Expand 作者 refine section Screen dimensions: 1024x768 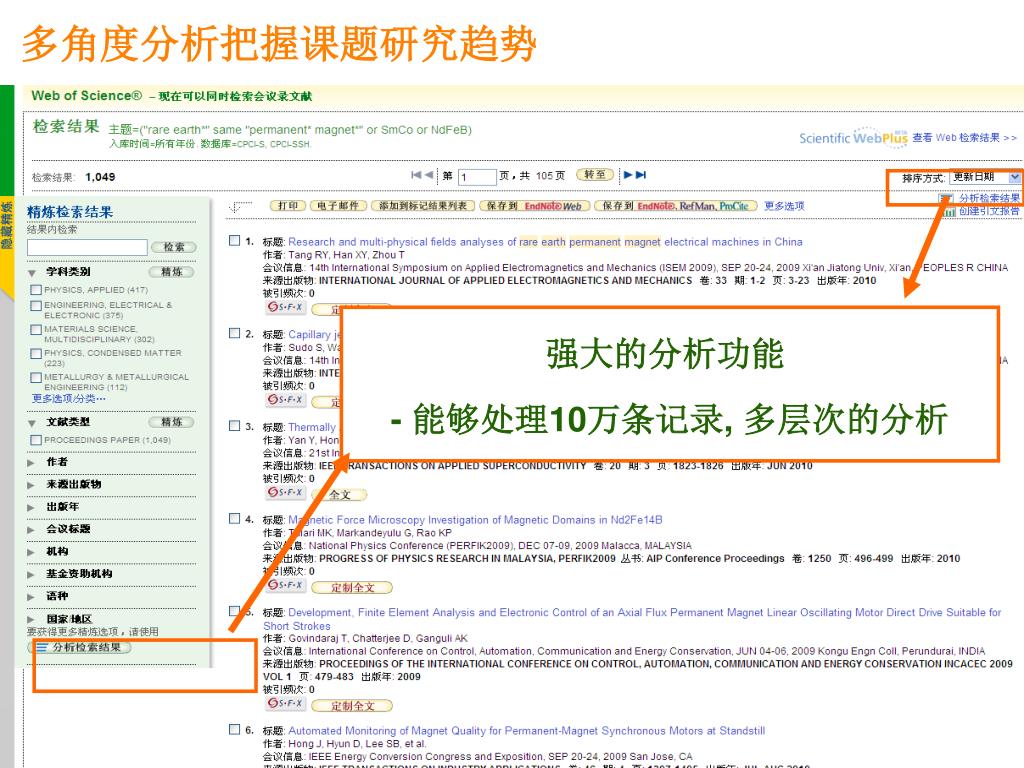31,462
